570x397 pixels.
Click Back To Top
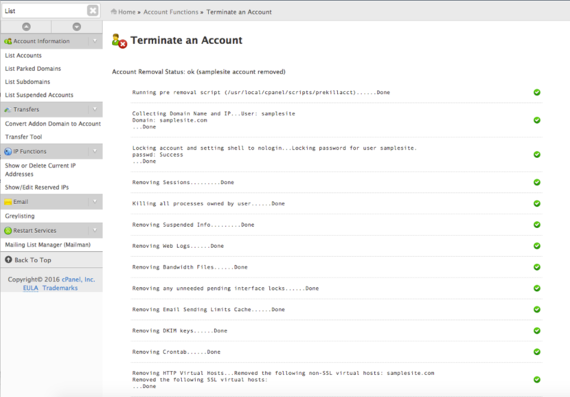(33, 260)
